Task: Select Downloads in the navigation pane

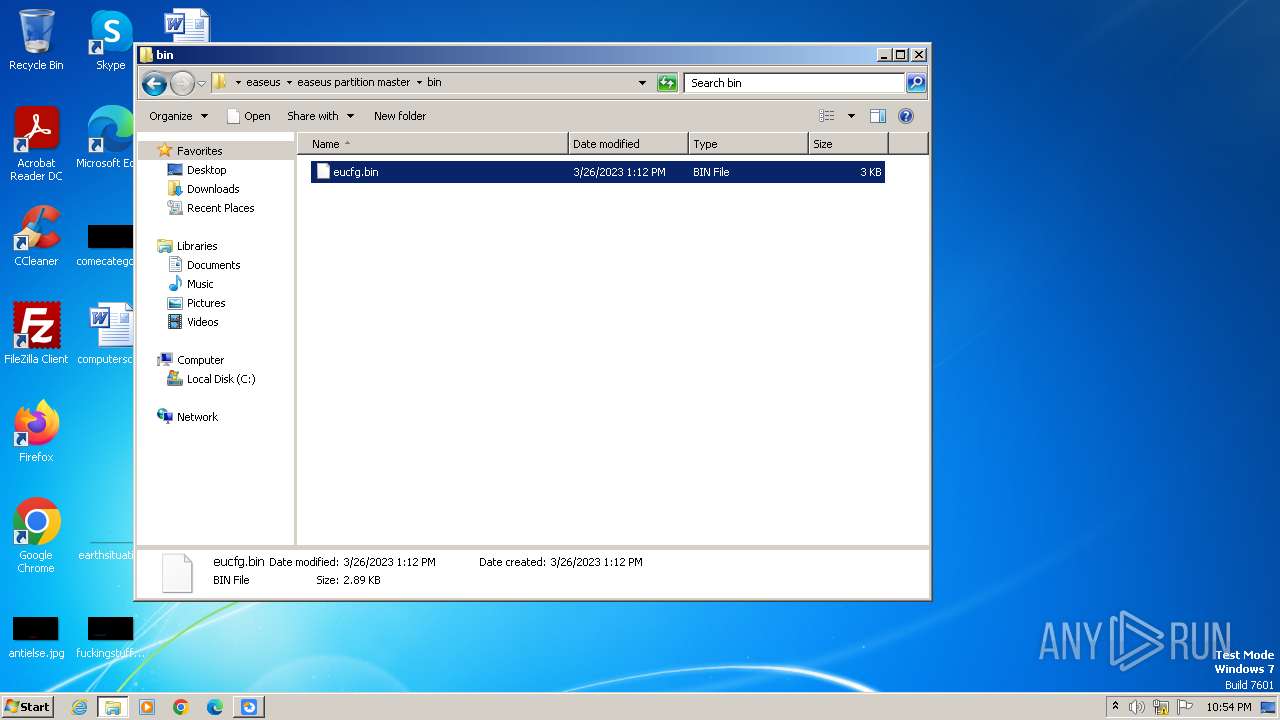Action: tap(212, 189)
